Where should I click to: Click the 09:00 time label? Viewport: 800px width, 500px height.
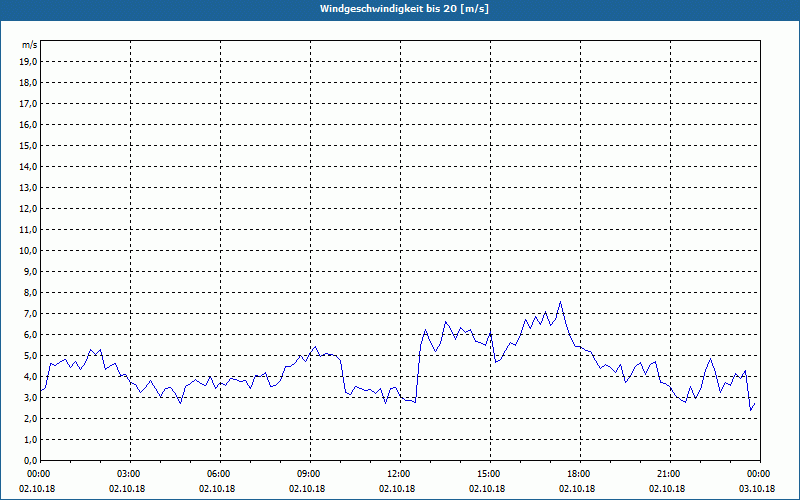pyautogui.click(x=310, y=474)
